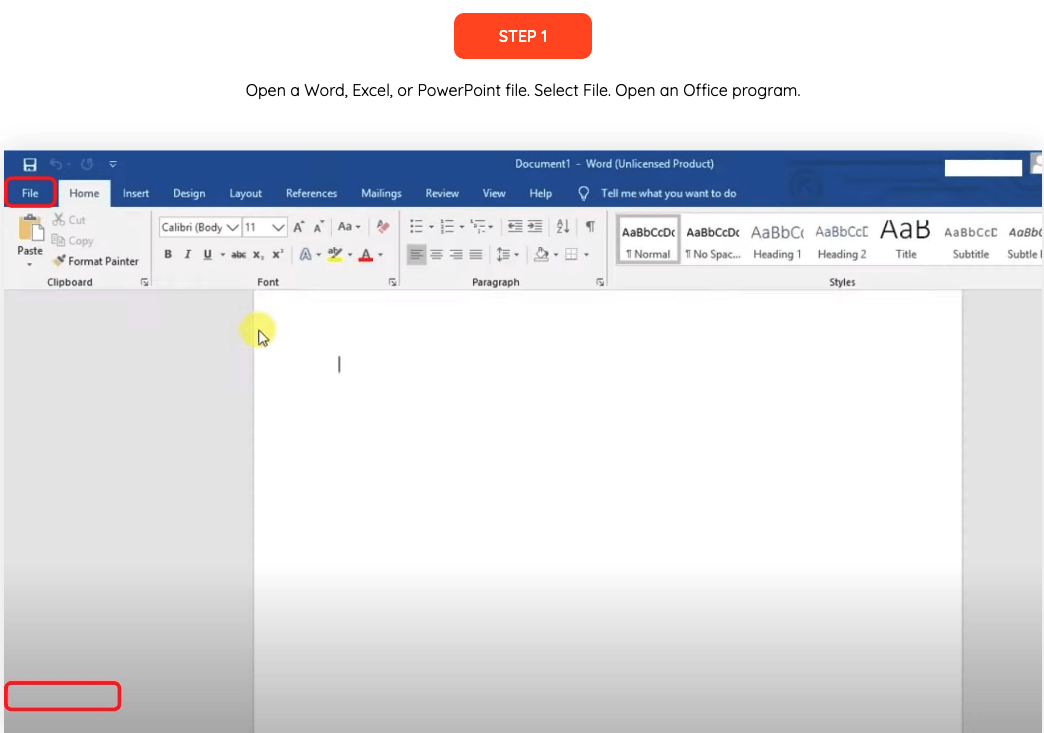This screenshot has width=1044, height=733.
Task: Click the Grow Font size icon
Action: click(299, 227)
